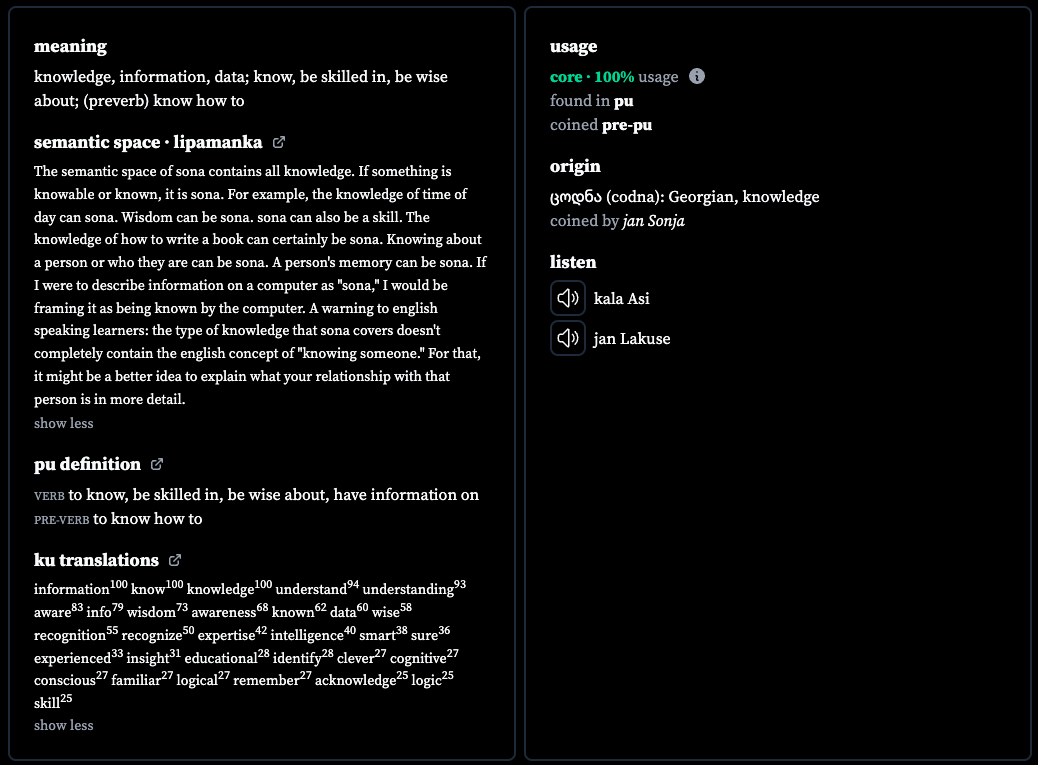Open the ku translations external link icon

[x=175, y=561]
